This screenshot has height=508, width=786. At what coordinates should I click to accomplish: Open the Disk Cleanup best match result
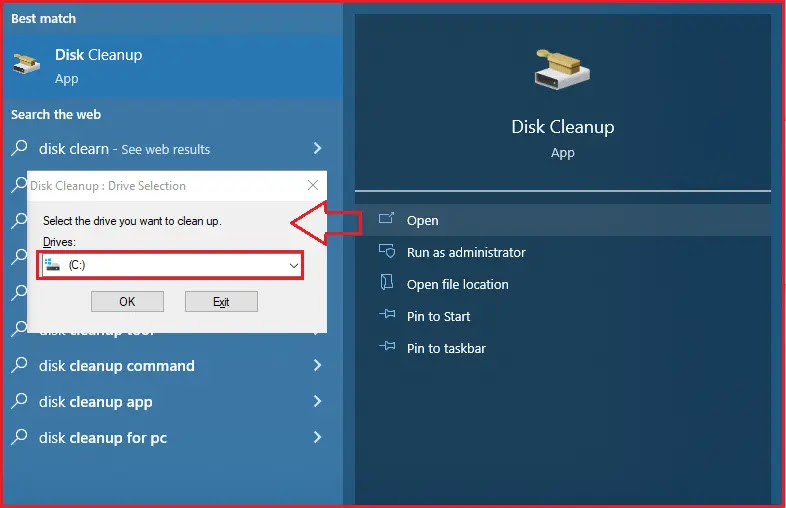click(173, 66)
